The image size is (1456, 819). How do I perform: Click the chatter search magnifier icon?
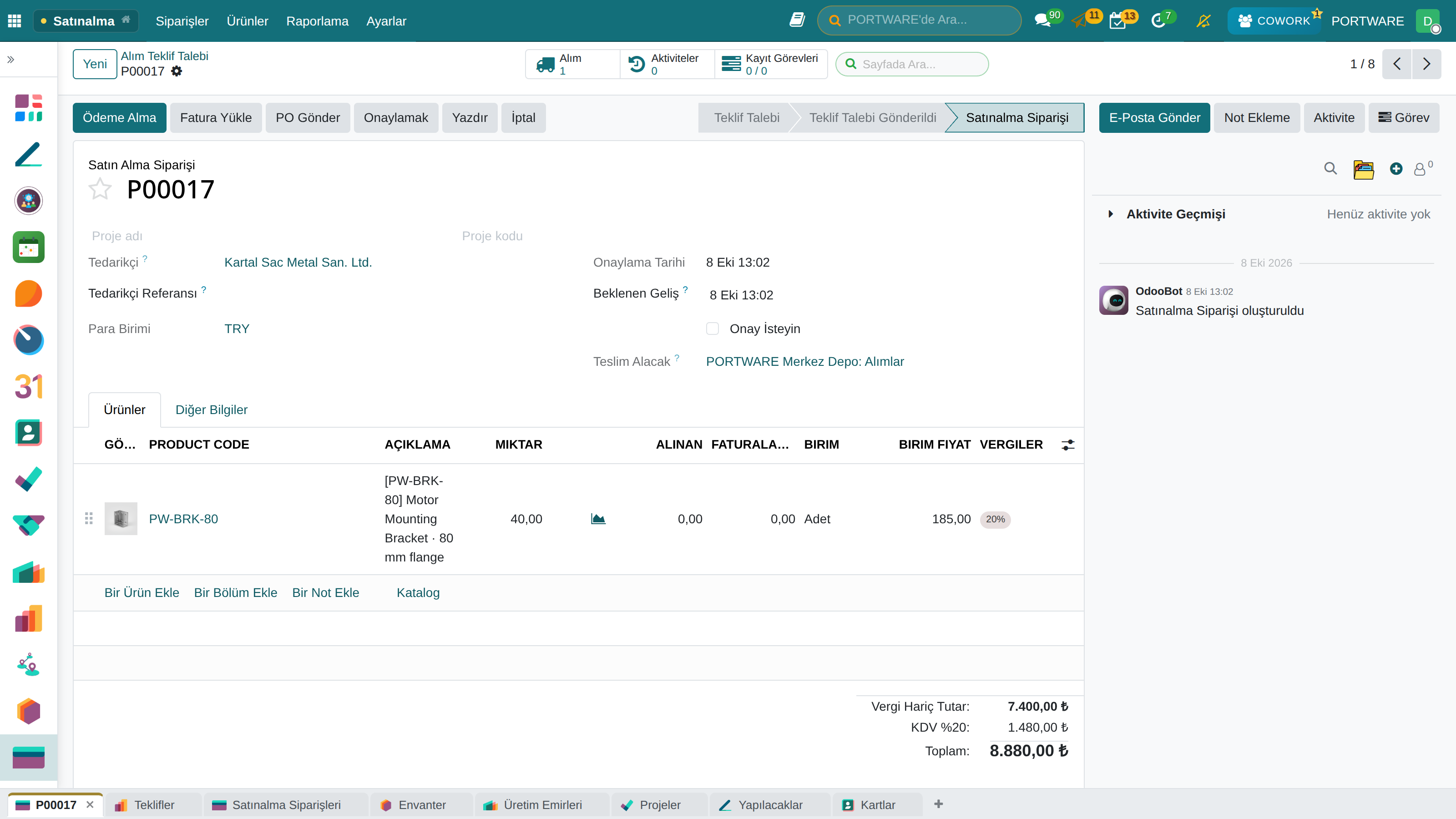coord(1330,168)
